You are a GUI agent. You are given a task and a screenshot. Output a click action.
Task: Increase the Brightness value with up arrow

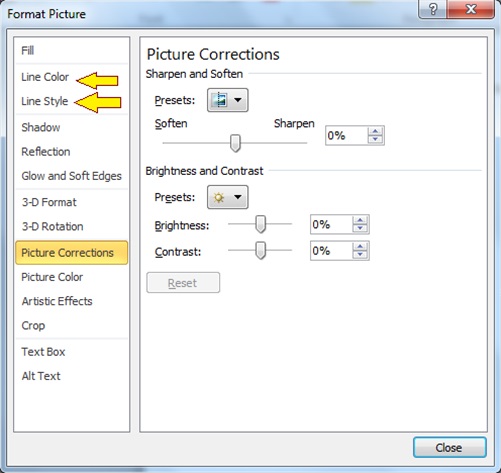(360, 220)
